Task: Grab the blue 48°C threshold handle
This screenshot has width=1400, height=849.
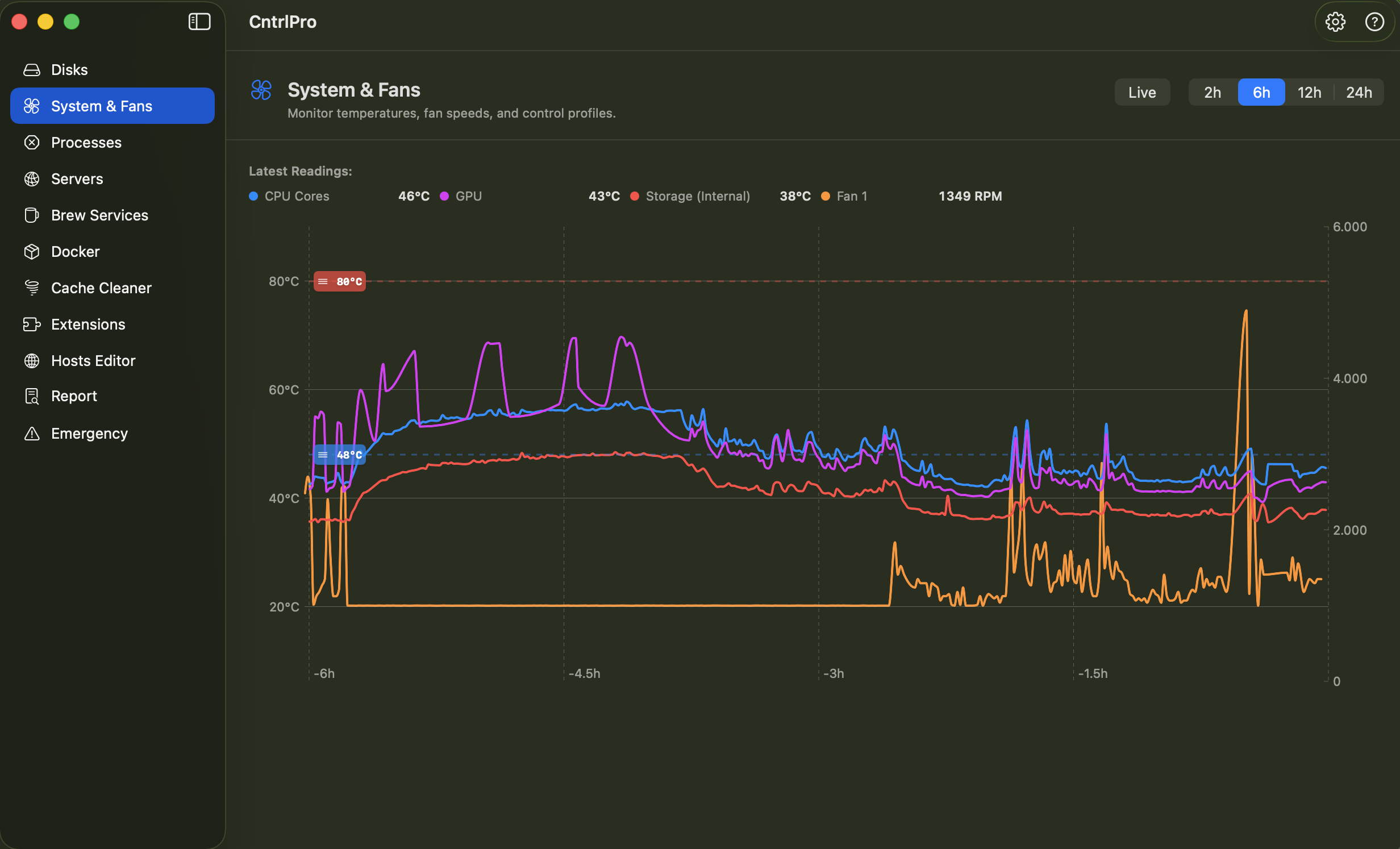Action: pos(340,455)
